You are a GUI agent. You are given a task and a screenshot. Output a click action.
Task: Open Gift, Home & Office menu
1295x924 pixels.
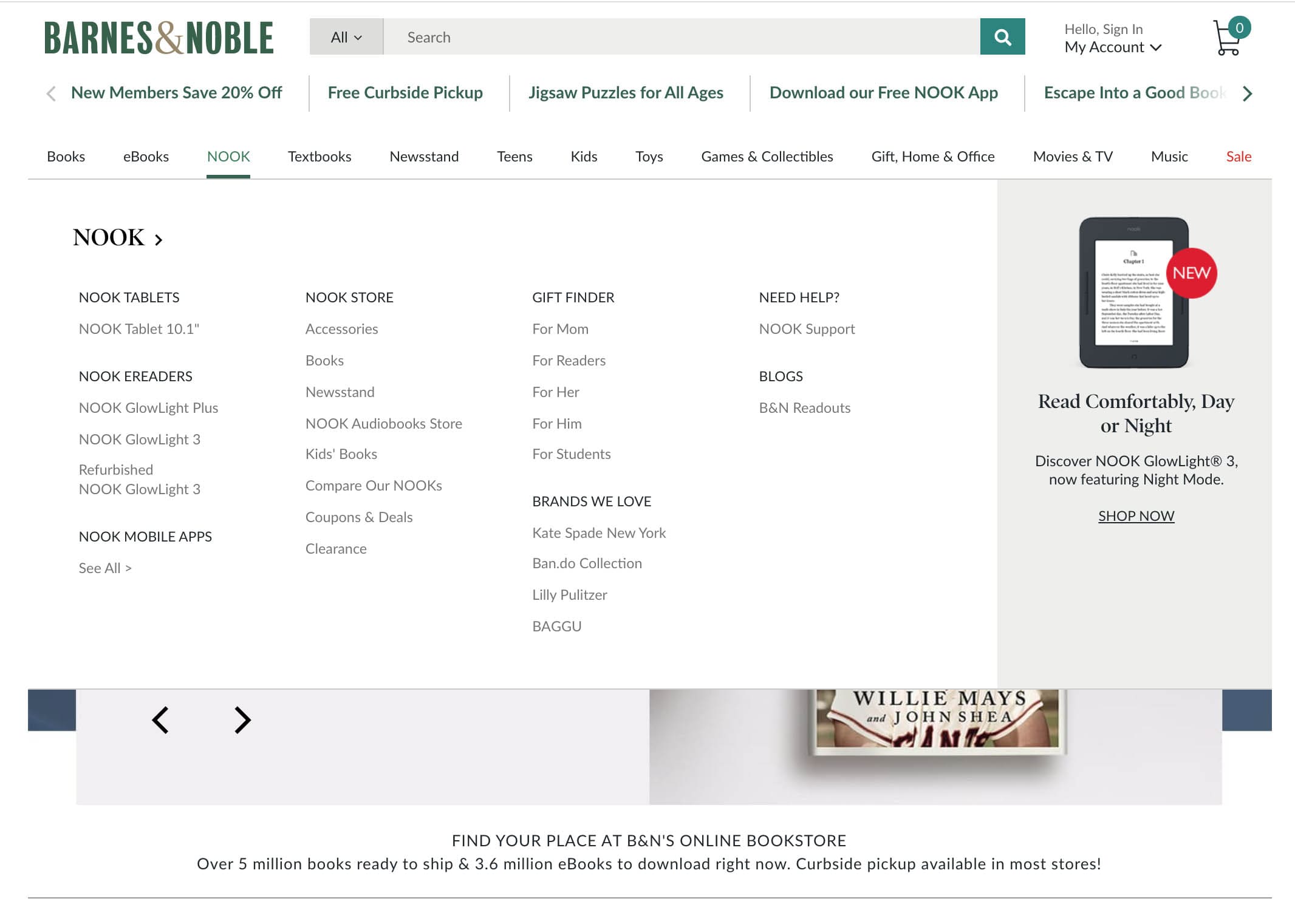click(x=933, y=157)
